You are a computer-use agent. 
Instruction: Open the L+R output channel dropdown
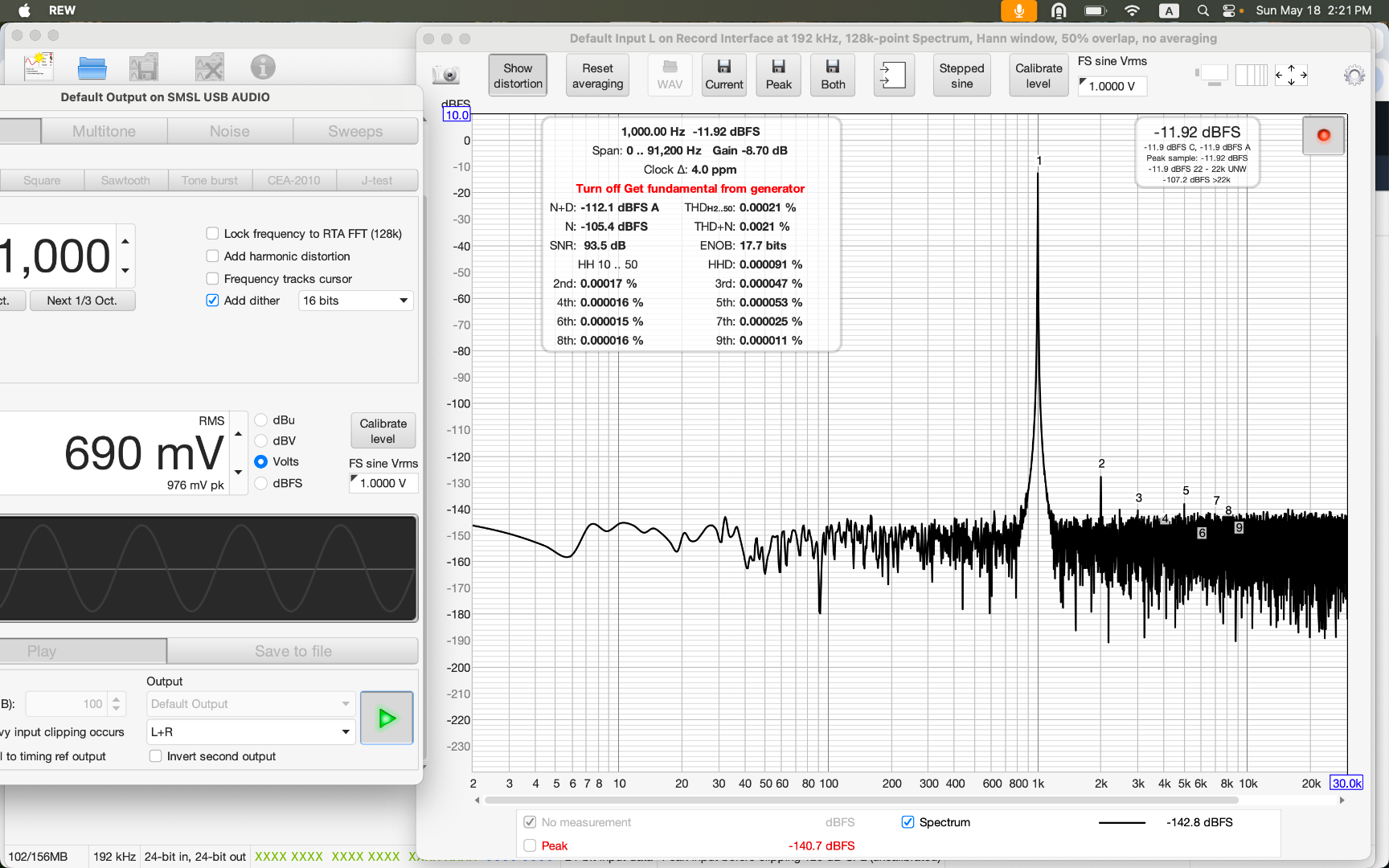click(x=251, y=732)
